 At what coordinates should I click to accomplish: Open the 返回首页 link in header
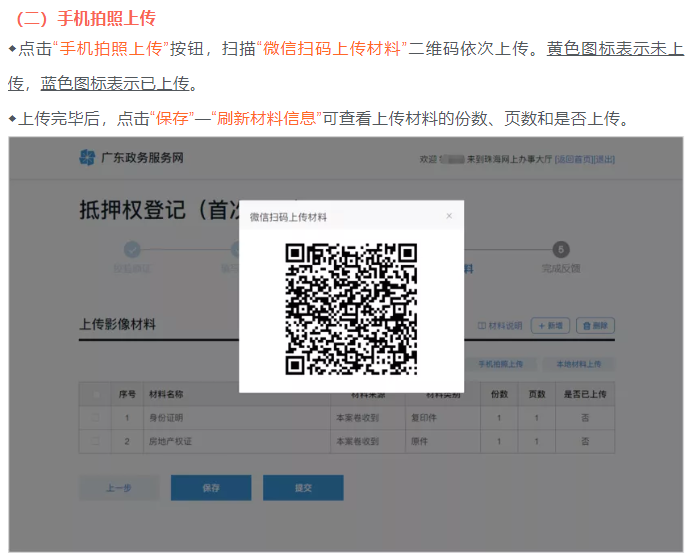coord(574,159)
